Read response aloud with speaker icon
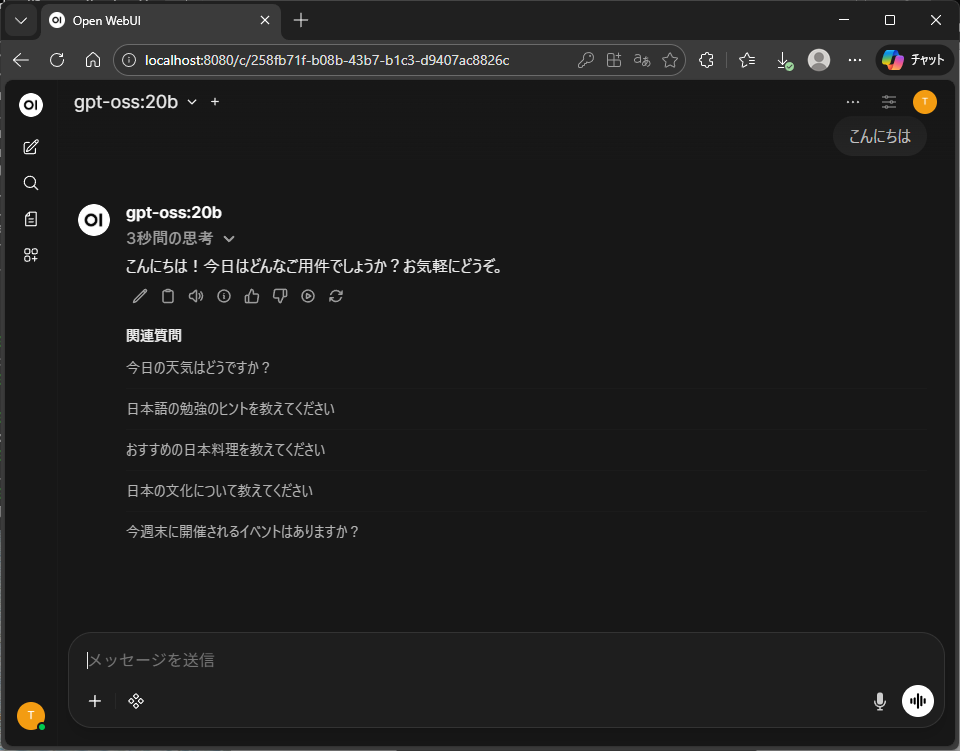960x751 pixels. pyautogui.click(x=196, y=296)
